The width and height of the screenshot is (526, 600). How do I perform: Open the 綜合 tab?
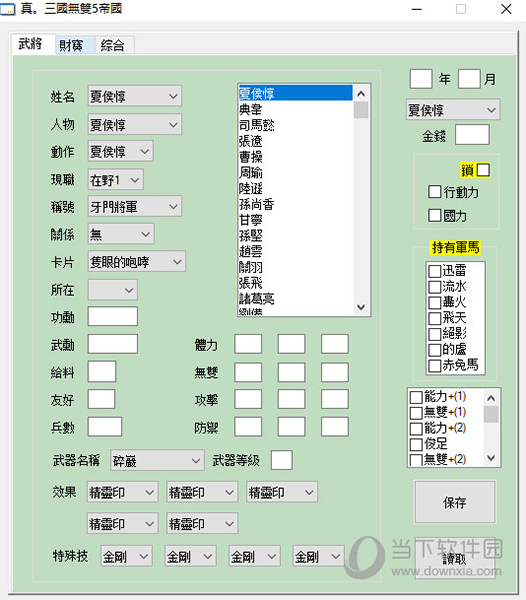[x=114, y=46]
